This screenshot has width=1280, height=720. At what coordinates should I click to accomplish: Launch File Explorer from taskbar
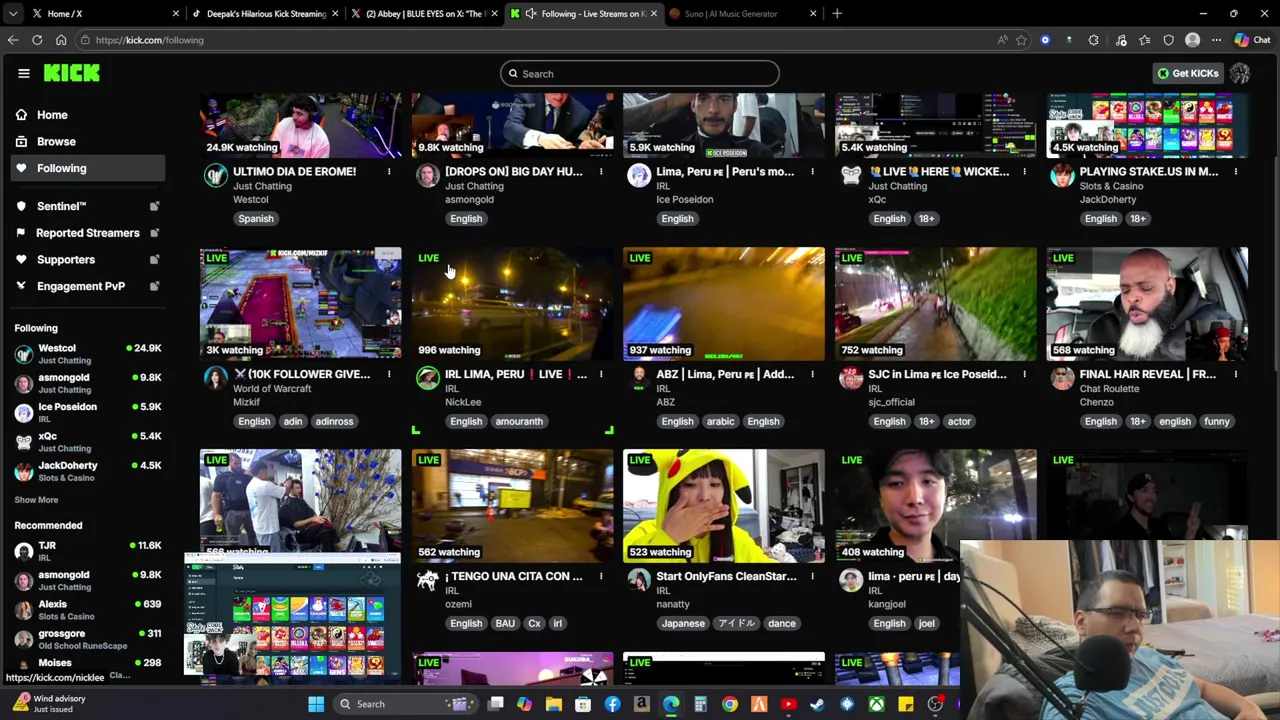554,704
